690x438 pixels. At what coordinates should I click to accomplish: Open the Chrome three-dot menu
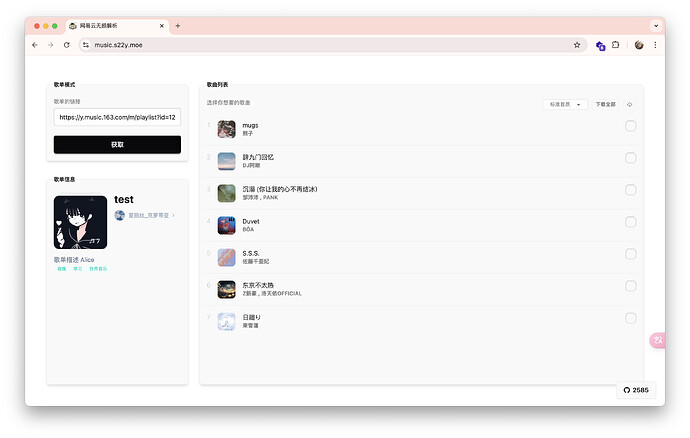click(655, 45)
